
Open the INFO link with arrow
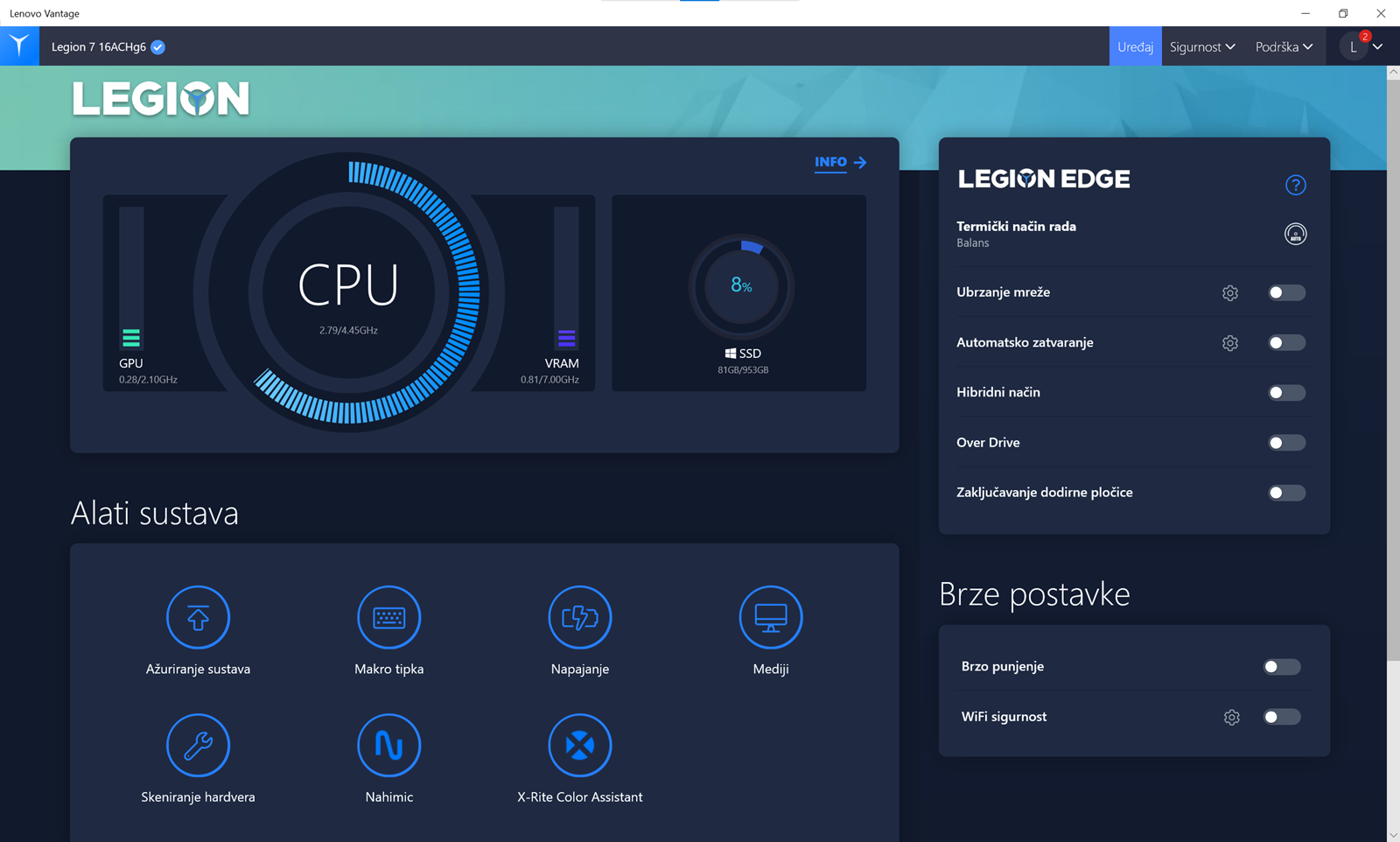point(840,162)
